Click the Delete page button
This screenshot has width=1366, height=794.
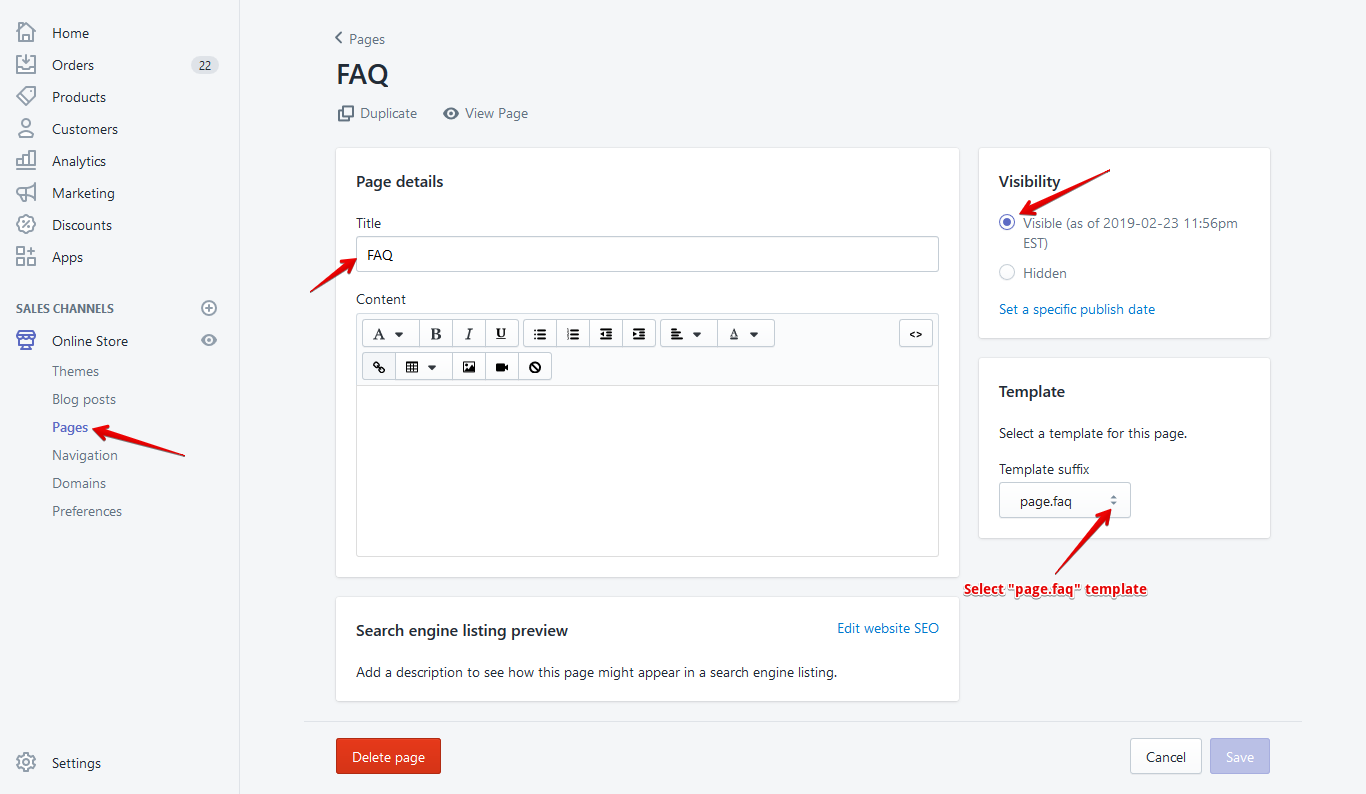click(x=388, y=757)
